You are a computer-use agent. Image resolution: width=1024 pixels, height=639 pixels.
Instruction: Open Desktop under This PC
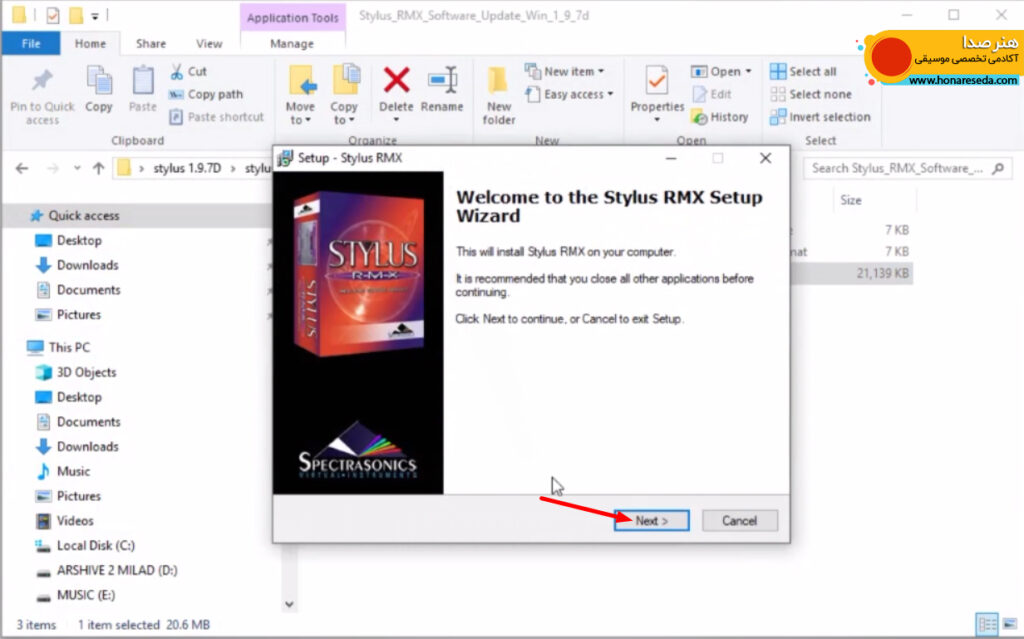click(79, 397)
